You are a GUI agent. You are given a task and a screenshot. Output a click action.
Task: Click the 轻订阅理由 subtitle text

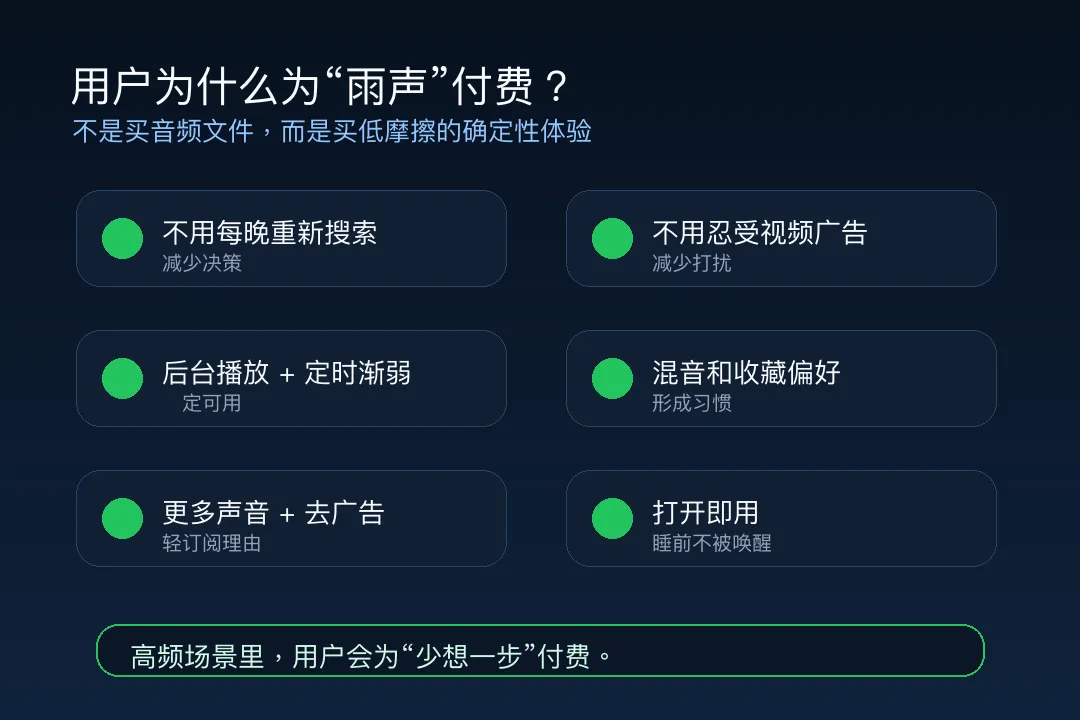(211, 543)
